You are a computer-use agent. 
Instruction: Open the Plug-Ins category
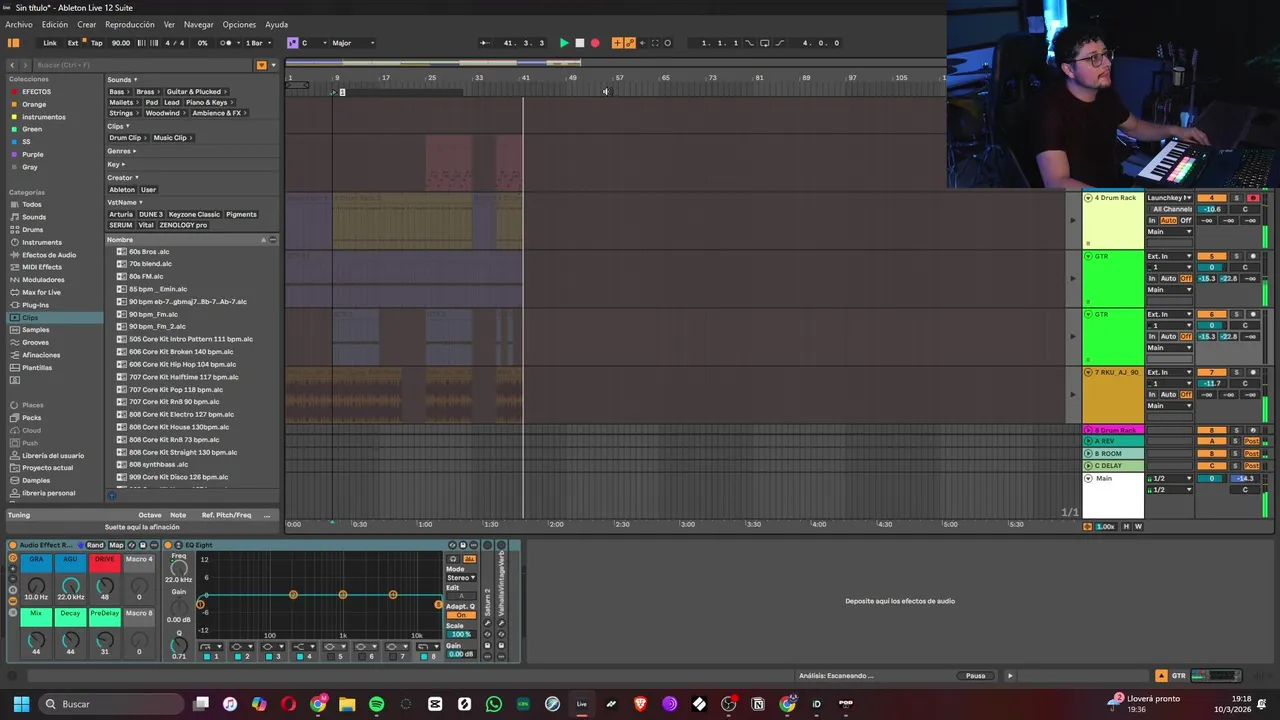coord(35,305)
